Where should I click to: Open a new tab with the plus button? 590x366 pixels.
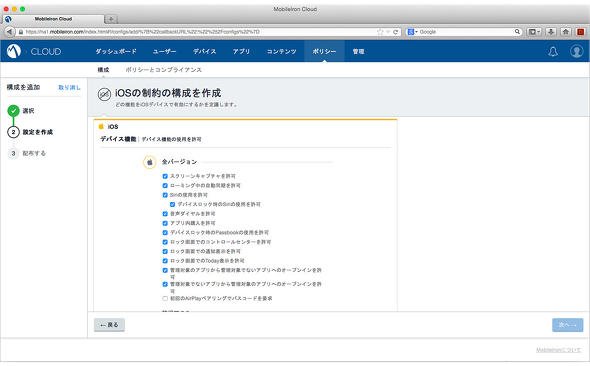[x=111, y=19]
